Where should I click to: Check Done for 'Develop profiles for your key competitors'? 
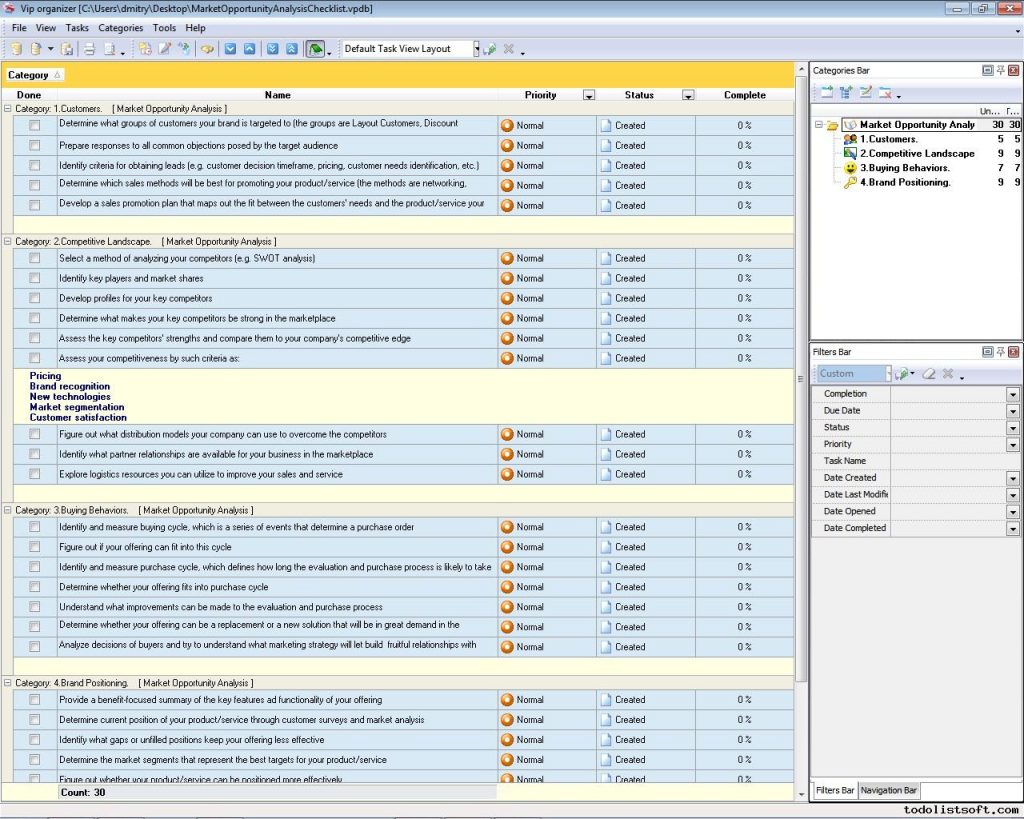[34, 298]
